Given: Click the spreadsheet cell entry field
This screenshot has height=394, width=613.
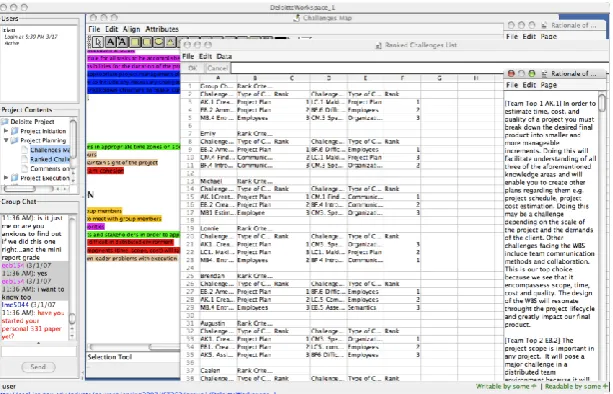Looking at the screenshot, I should coord(367,68).
